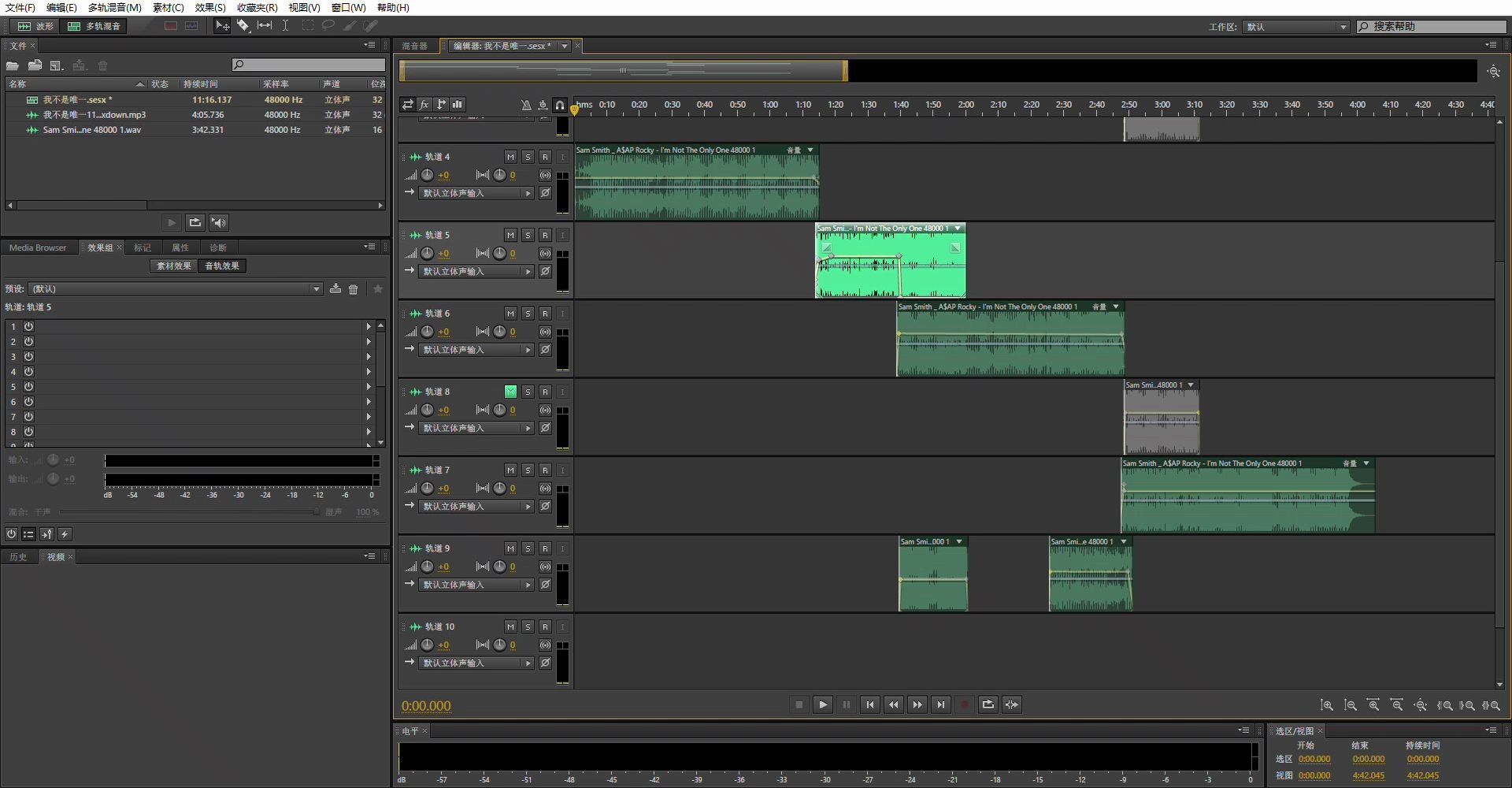Switch to the 历史 tab

coord(18,557)
